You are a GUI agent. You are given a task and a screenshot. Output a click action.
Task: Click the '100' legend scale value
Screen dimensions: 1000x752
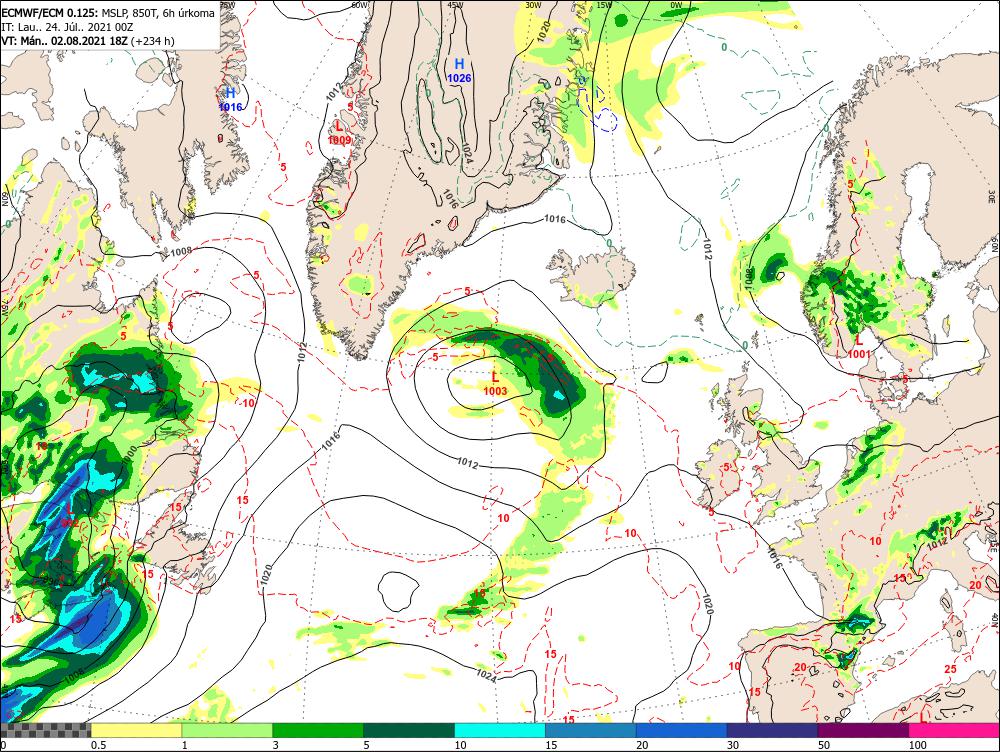(x=917, y=745)
